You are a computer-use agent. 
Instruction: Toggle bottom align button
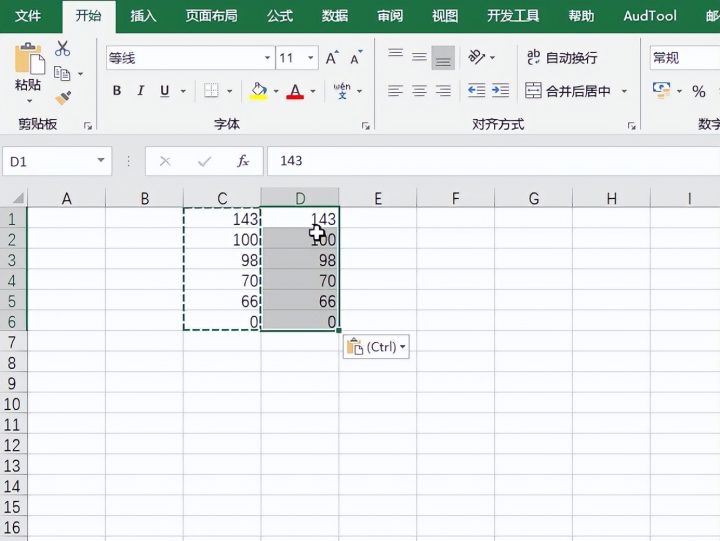443,58
